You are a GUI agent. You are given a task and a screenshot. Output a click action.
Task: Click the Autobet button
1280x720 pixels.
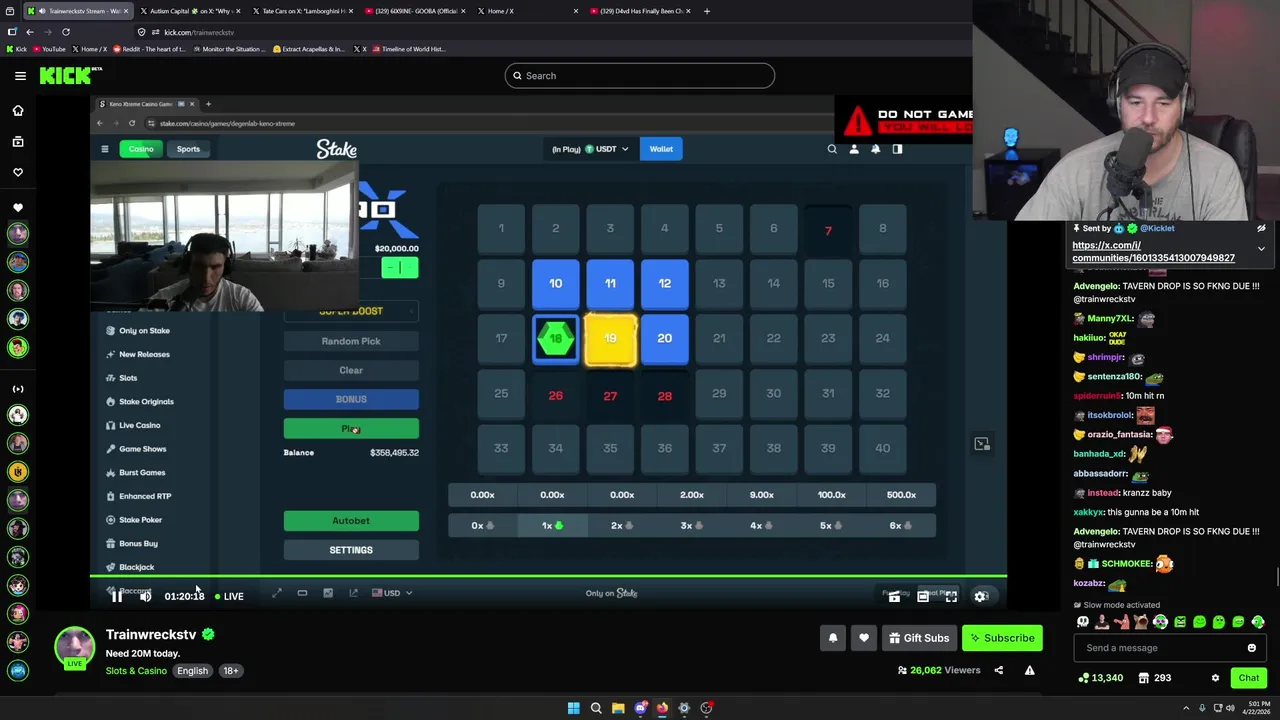click(351, 521)
